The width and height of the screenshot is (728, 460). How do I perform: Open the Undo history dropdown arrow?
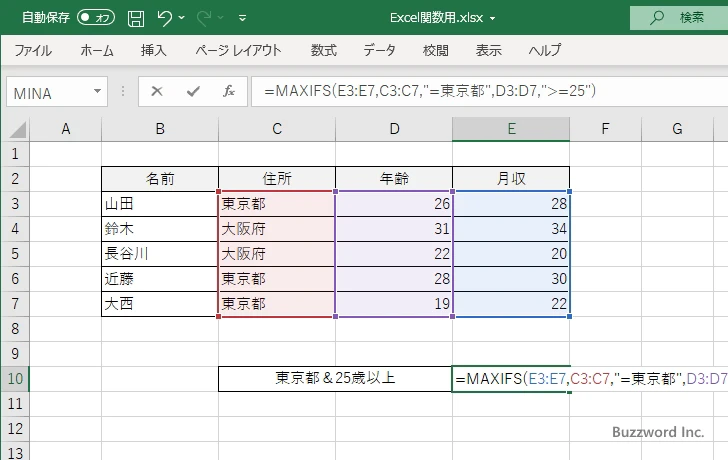click(x=182, y=18)
